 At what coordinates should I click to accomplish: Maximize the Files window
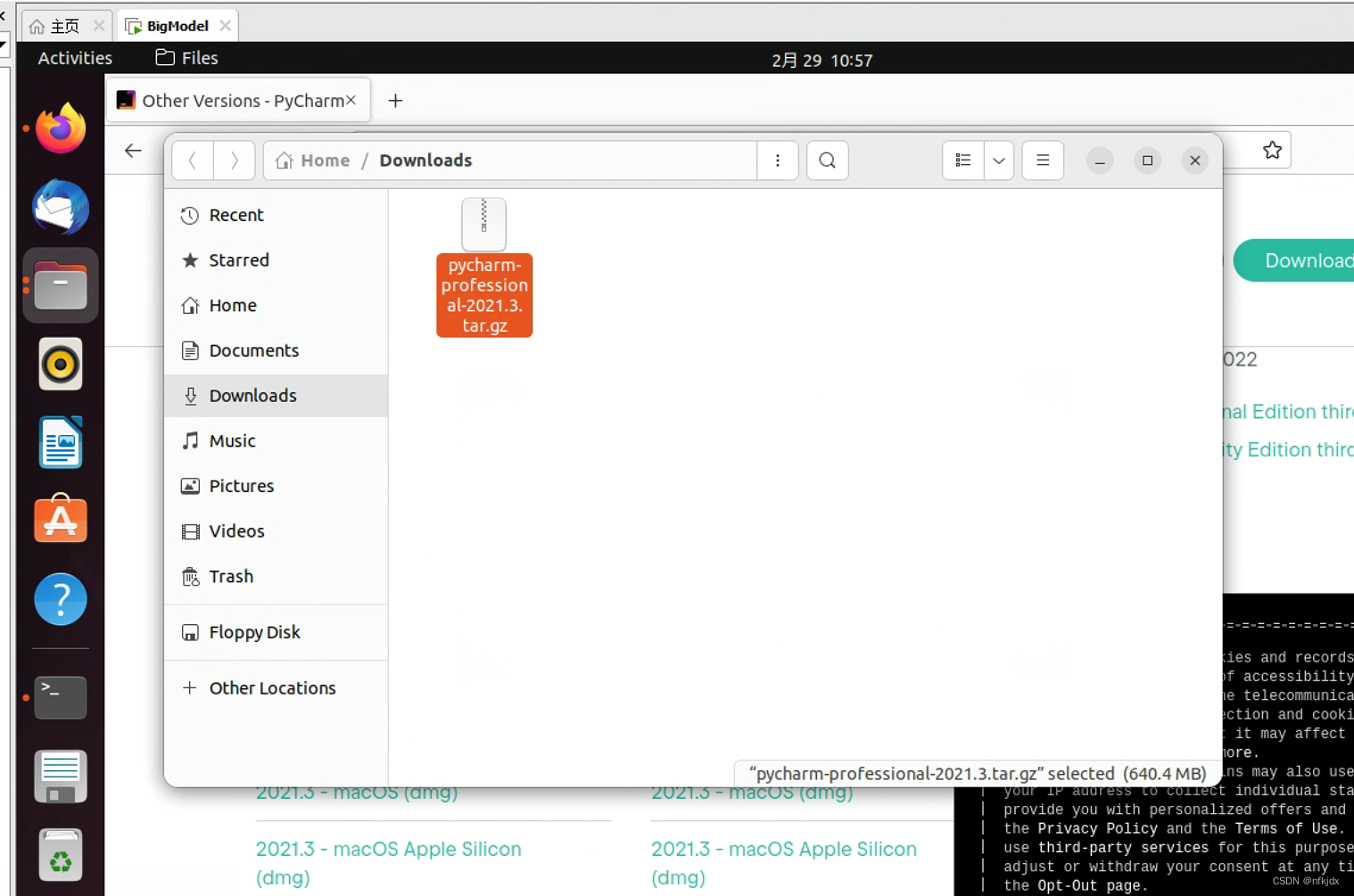tap(1148, 160)
